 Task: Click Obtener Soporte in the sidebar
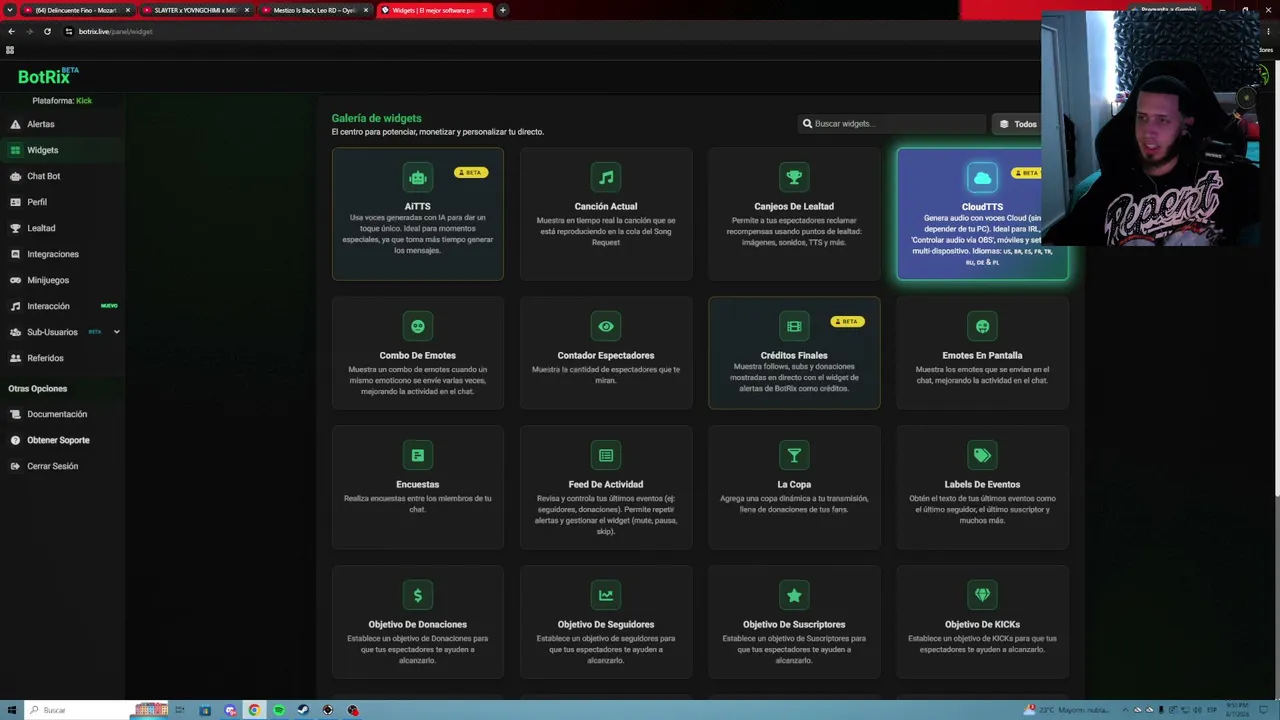tap(58, 440)
